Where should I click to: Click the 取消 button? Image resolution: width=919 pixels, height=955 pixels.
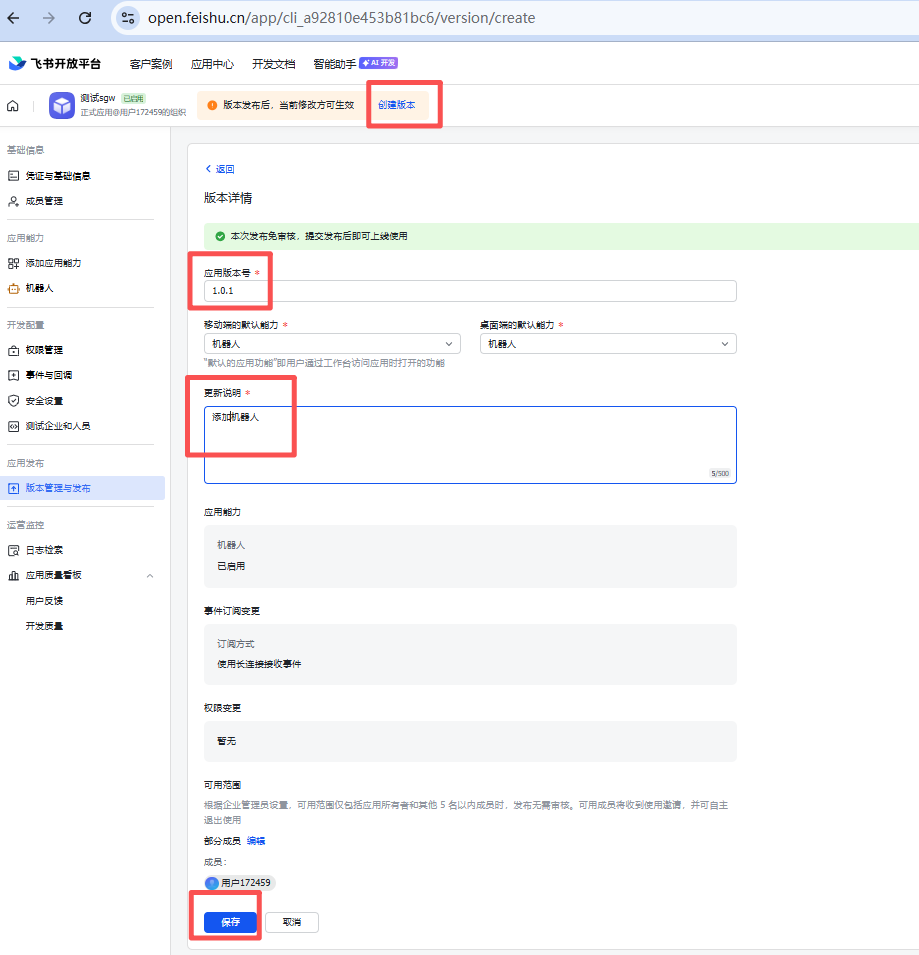click(291, 922)
